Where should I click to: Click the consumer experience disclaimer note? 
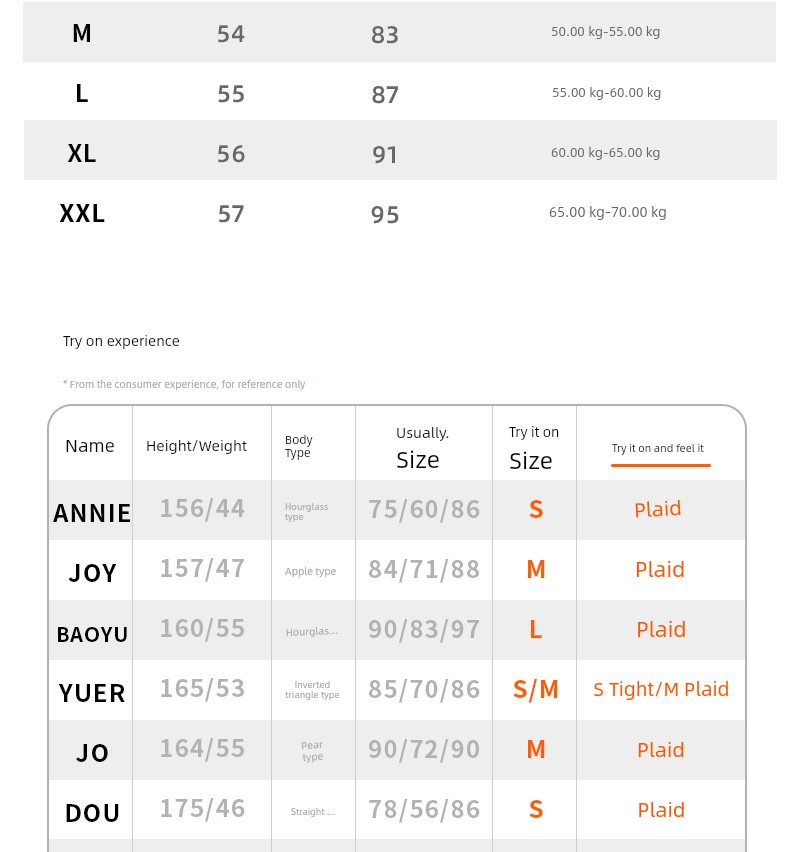184,384
